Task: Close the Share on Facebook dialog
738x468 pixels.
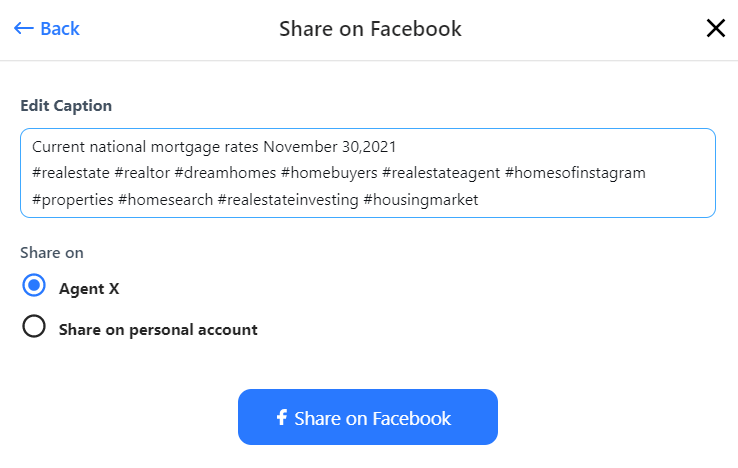Action: tap(715, 28)
